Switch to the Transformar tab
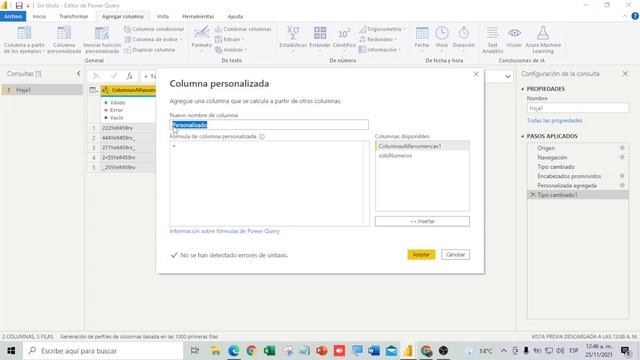Viewport: 640px width, 360px height. point(73,16)
